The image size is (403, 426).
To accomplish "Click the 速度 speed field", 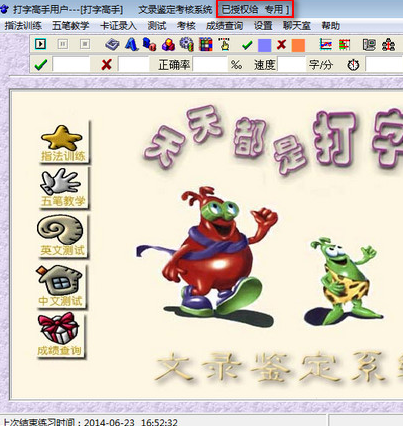I will point(292,64).
